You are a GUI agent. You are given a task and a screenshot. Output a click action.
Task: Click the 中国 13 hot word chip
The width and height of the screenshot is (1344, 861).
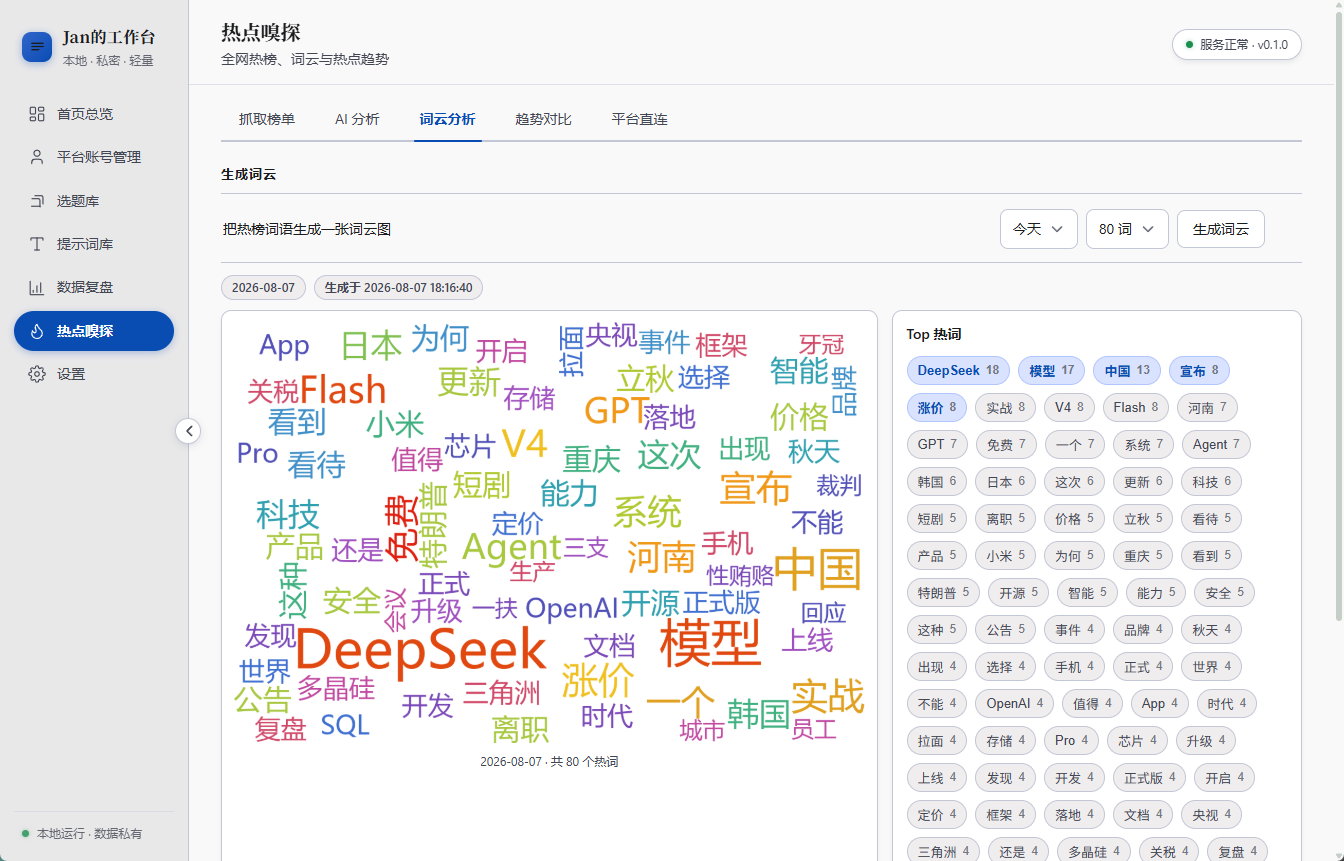click(1127, 371)
